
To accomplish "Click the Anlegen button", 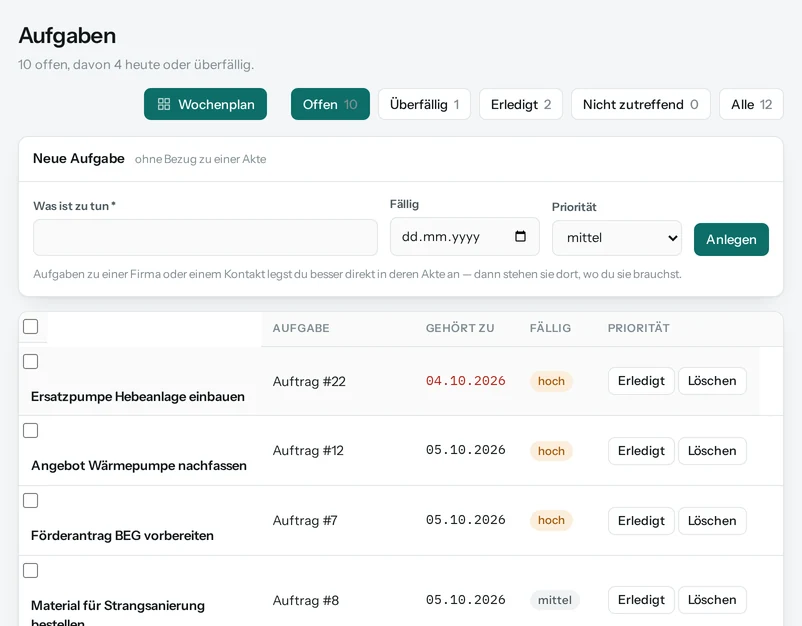I will (731, 239).
